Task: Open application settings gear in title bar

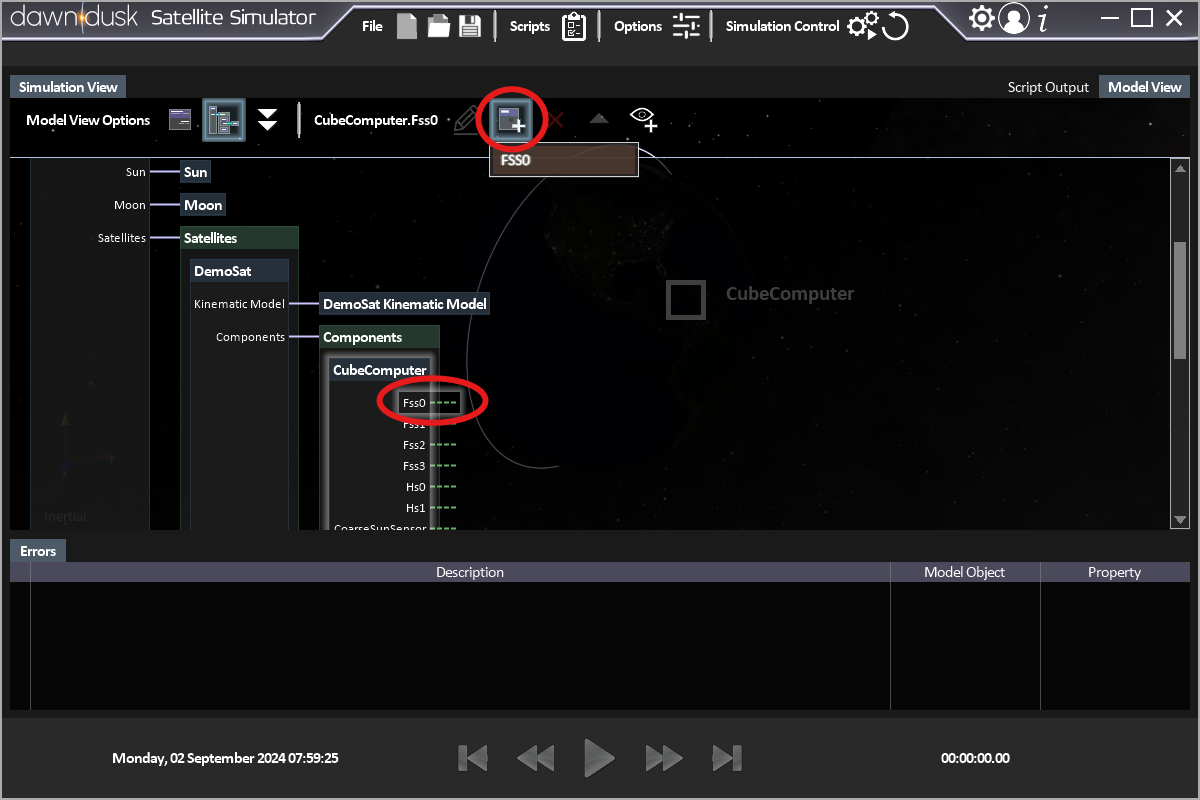Action: click(982, 18)
